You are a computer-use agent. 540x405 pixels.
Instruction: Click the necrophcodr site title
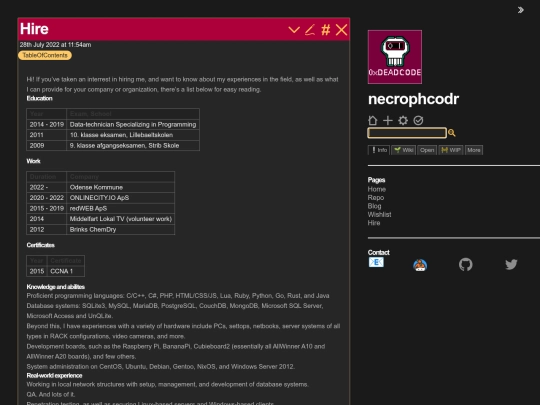click(413, 99)
